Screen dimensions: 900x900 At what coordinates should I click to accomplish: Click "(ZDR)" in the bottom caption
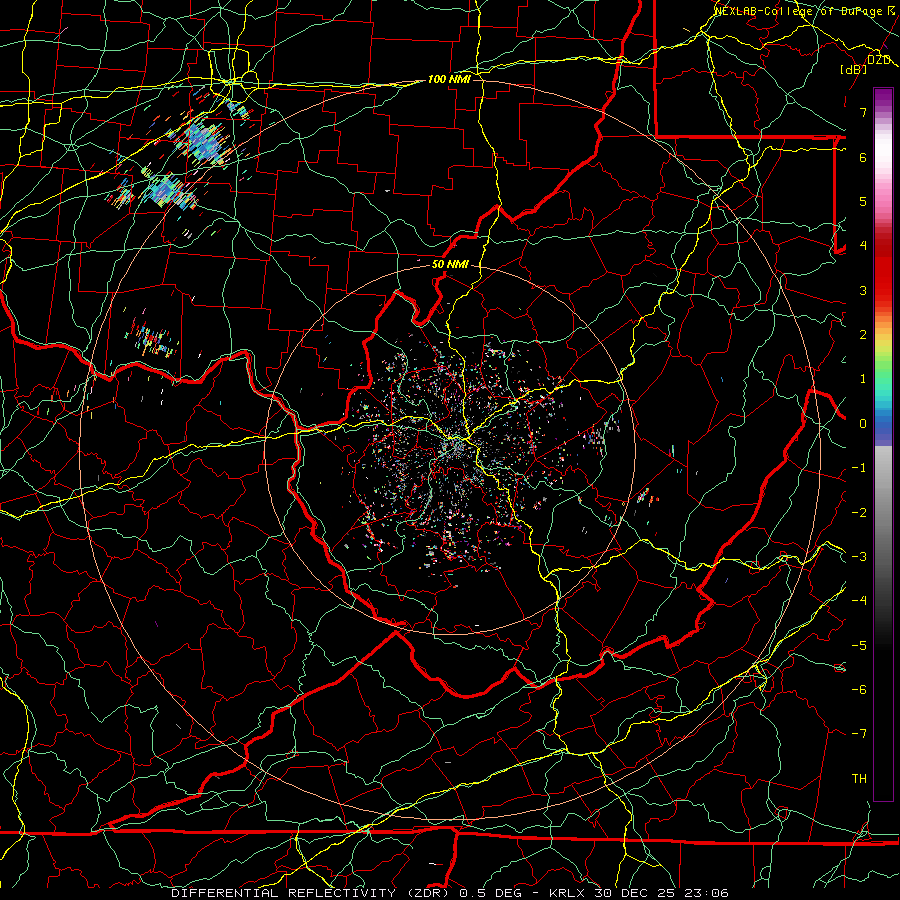coord(428,893)
